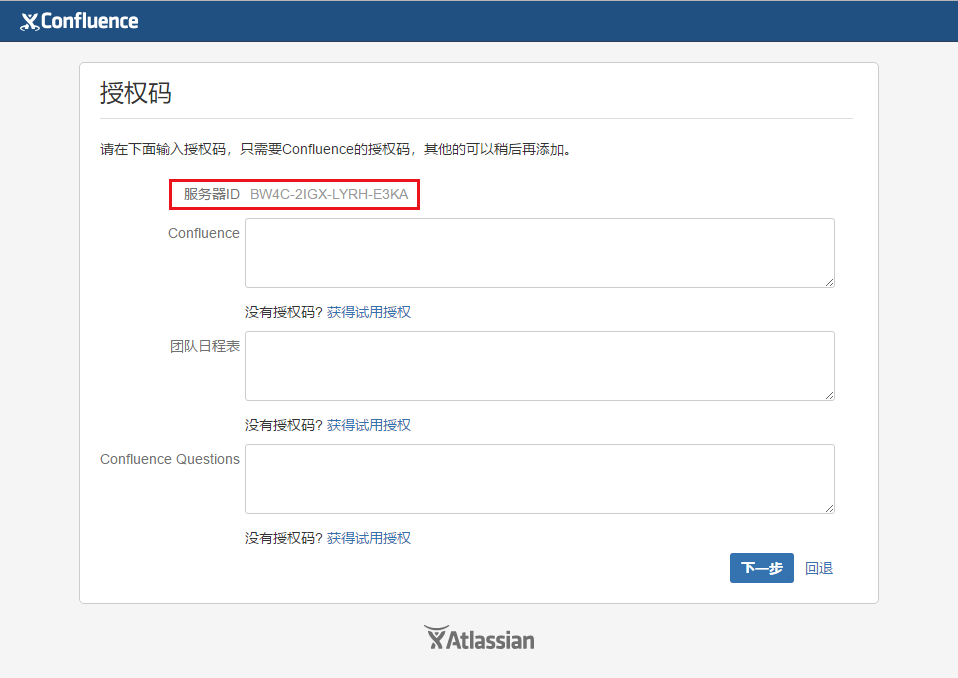The width and height of the screenshot is (958, 678).
Task: Focus the 团队日程表 license key textarea
Action: (539, 366)
